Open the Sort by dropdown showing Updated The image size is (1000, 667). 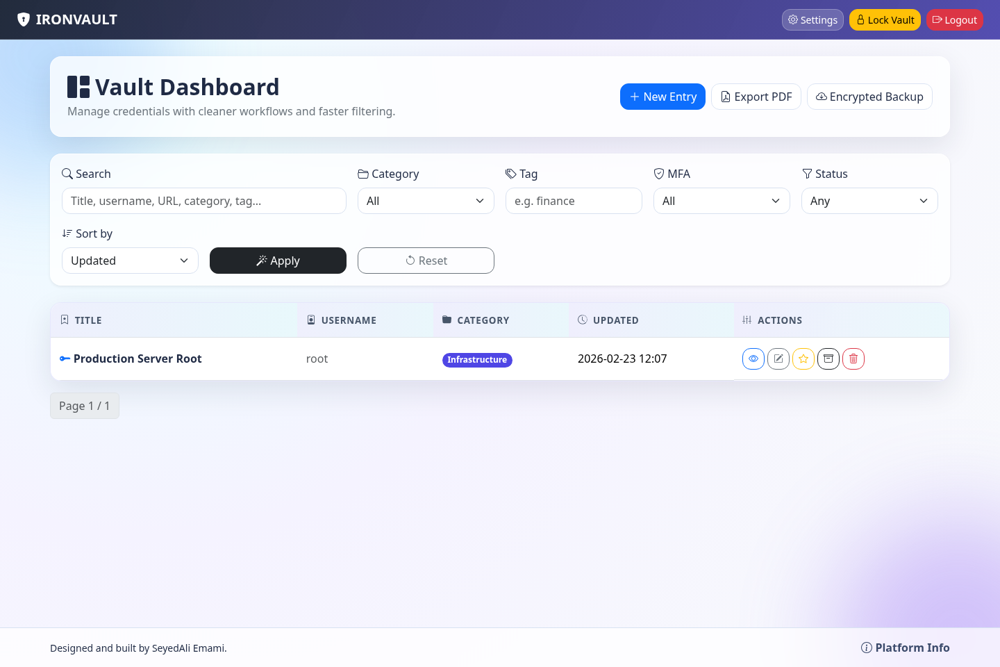[x=130, y=260]
